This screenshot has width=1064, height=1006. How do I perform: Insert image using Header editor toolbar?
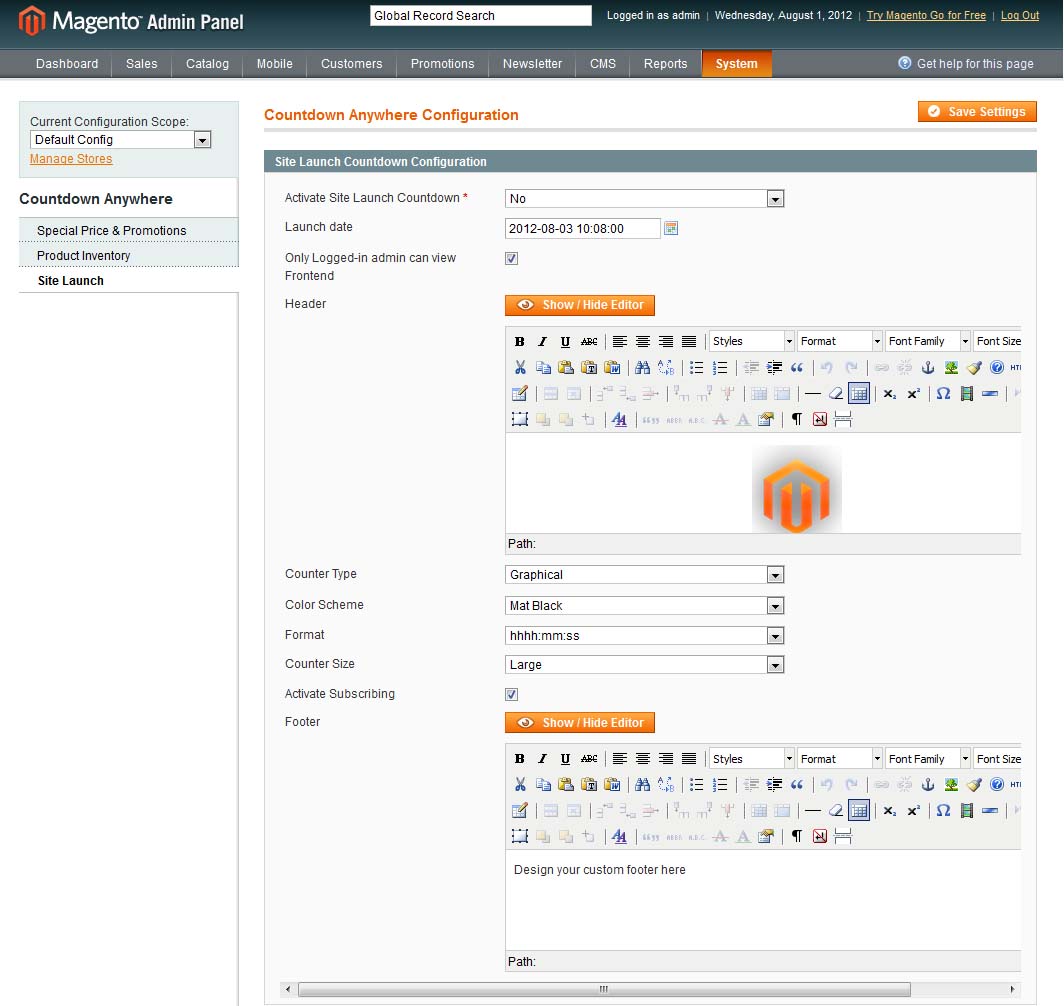tap(951, 368)
